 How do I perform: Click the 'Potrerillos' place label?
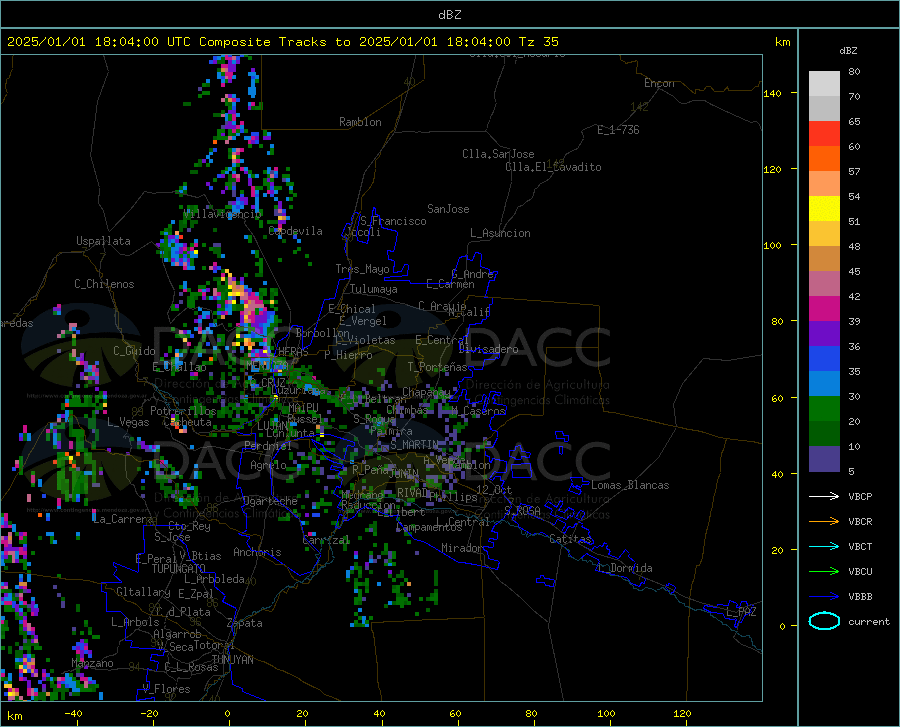tap(183, 411)
